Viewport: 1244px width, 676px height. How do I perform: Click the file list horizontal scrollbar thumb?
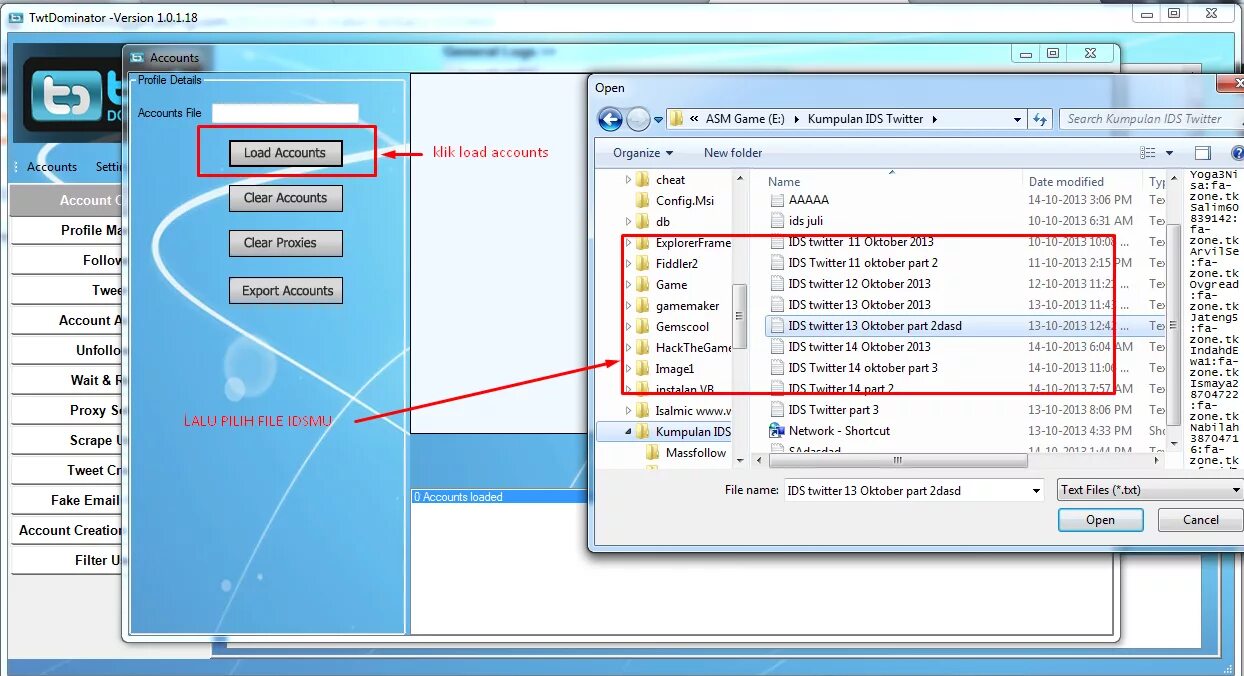897,461
